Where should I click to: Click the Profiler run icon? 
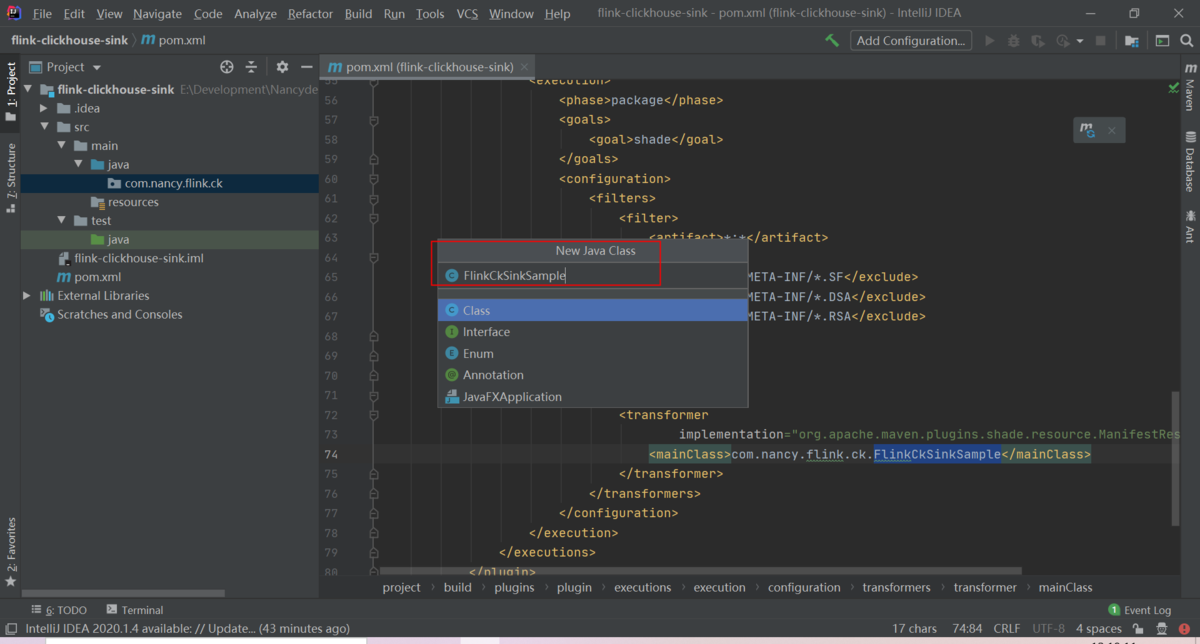click(1062, 41)
